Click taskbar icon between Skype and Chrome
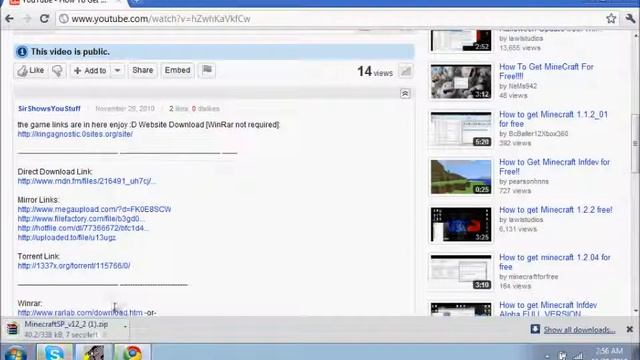Viewport: 640px width, 360px height. pyautogui.click(x=93, y=352)
